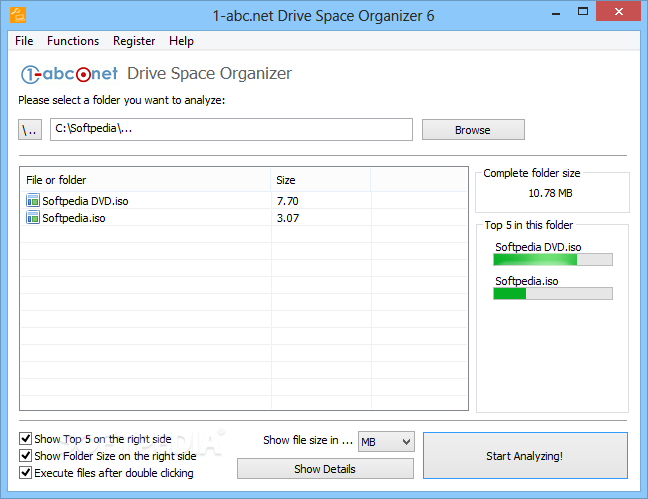Open the Functions menu

(73, 41)
